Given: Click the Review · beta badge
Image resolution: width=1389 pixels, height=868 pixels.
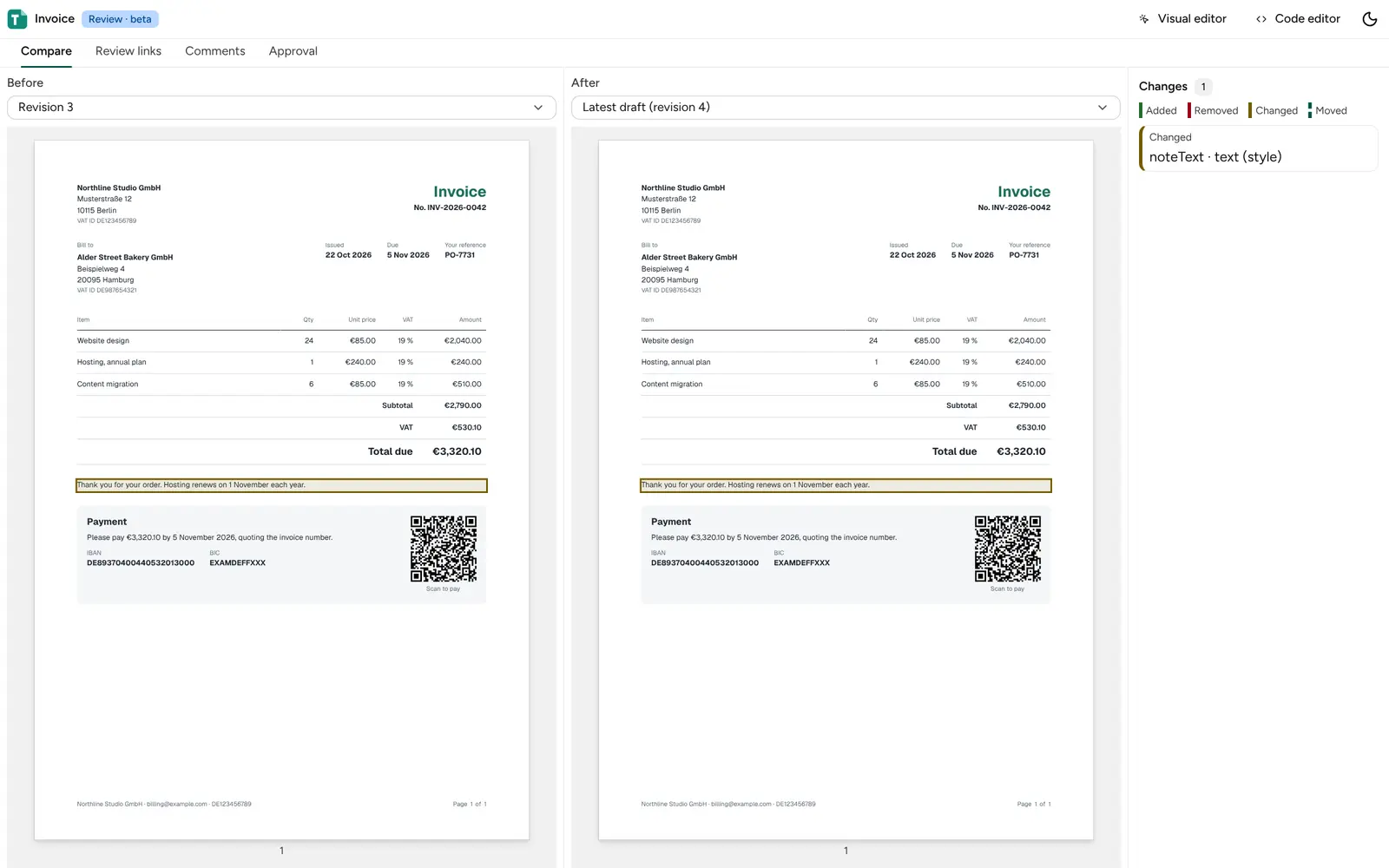Looking at the screenshot, I should [x=120, y=19].
